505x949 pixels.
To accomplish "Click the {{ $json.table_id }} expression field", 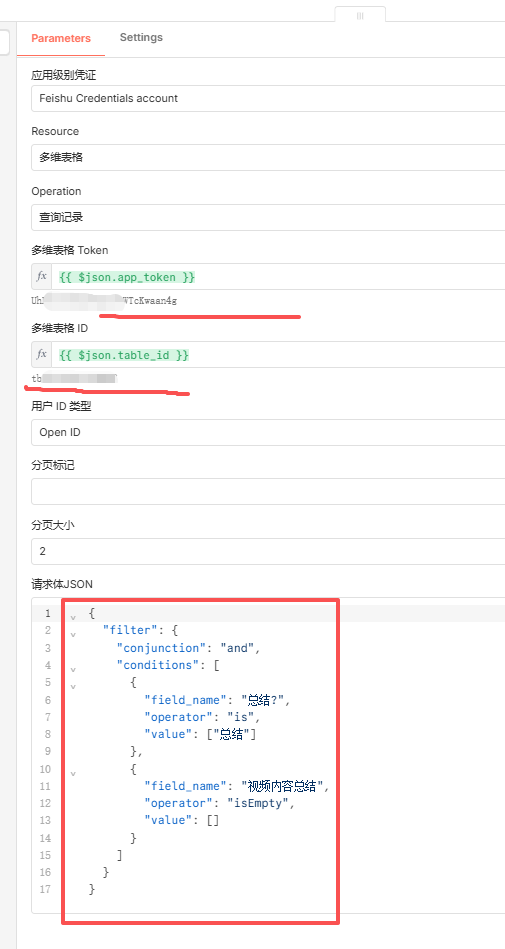I will click(279, 355).
